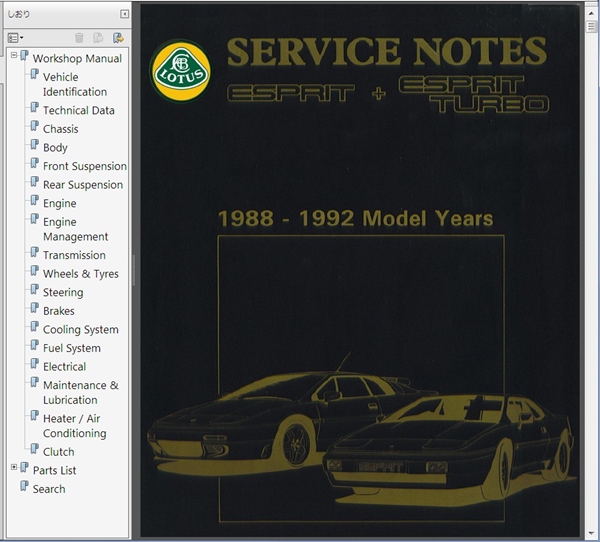This screenshot has height=542, width=600.
Task: Jump to the Body bookmark
Action: [55, 148]
